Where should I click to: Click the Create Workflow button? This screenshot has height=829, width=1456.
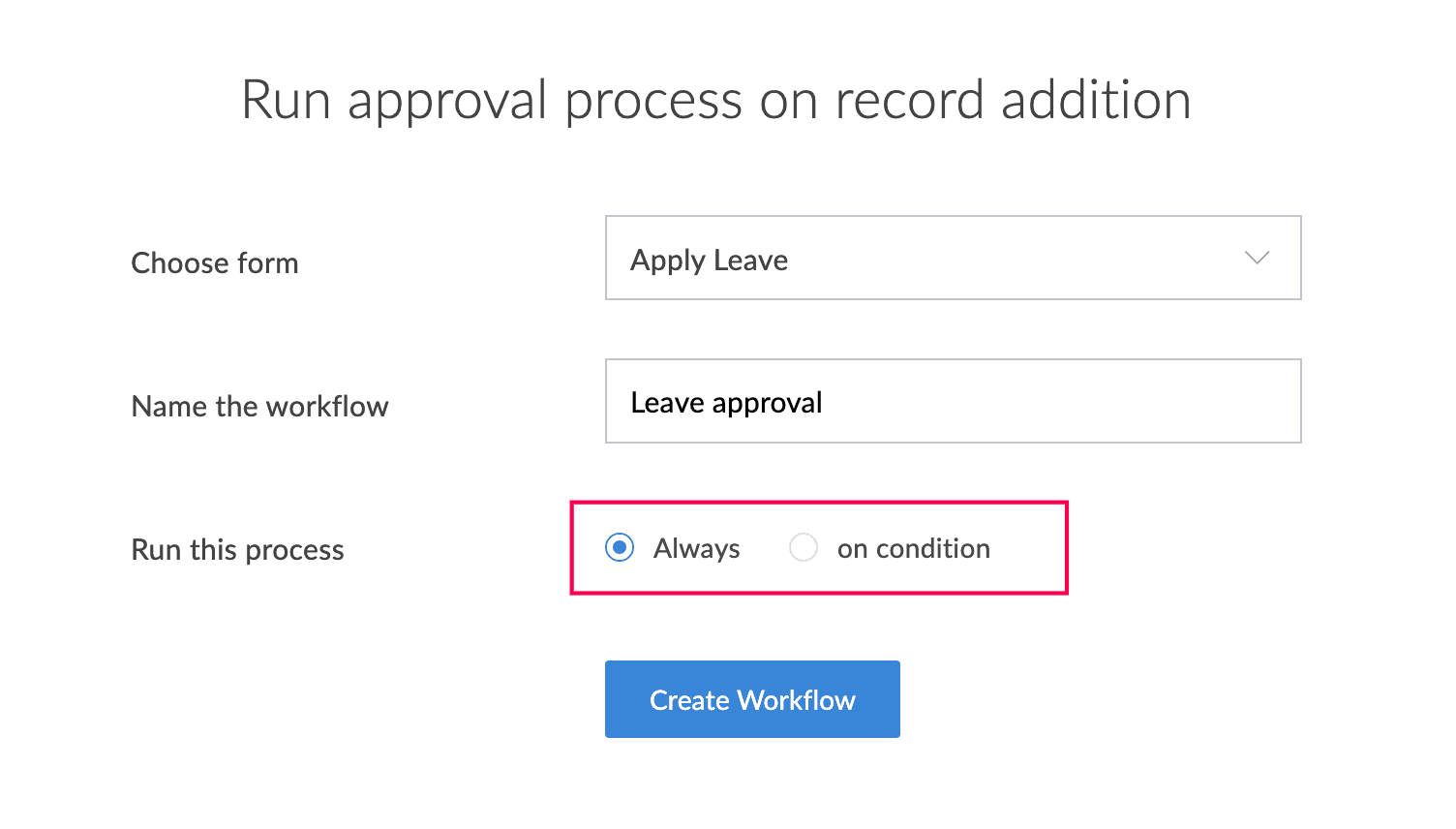pyautogui.click(x=752, y=699)
